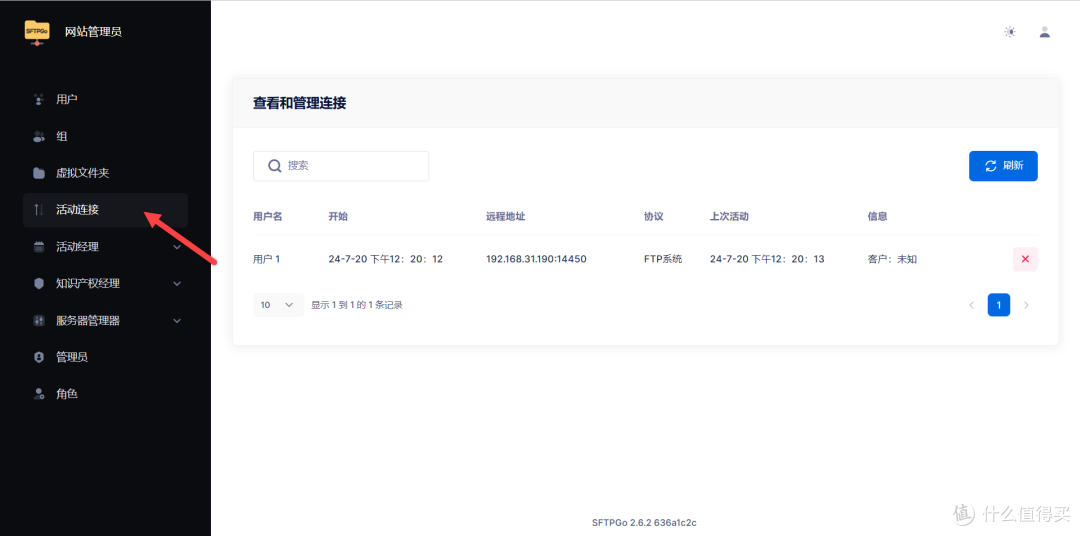
Task: Click the SFTPGo 2.6.2 version footer text
Action: click(644, 522)
